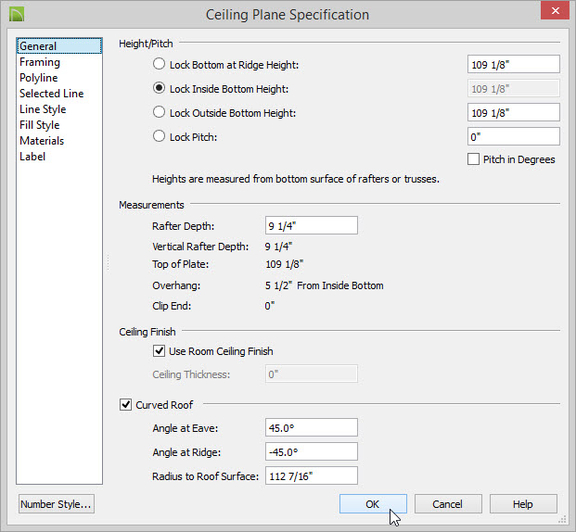Viewport: 576px width, 532px height.
Task: Switch to the Polyline panel
Action: coord(39,78)
